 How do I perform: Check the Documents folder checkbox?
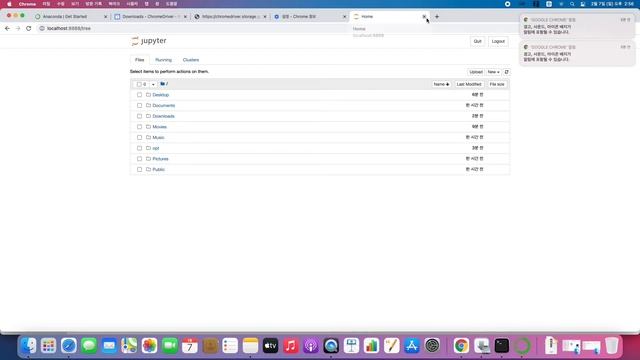click(140, 105)
